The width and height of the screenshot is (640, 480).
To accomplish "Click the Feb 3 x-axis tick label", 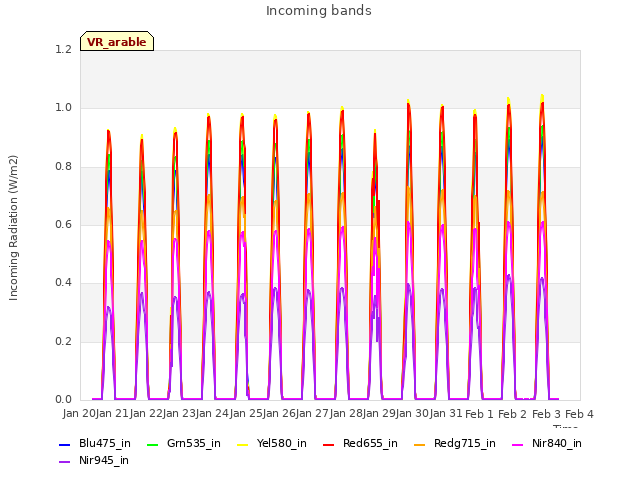I will tap(546, 414).
